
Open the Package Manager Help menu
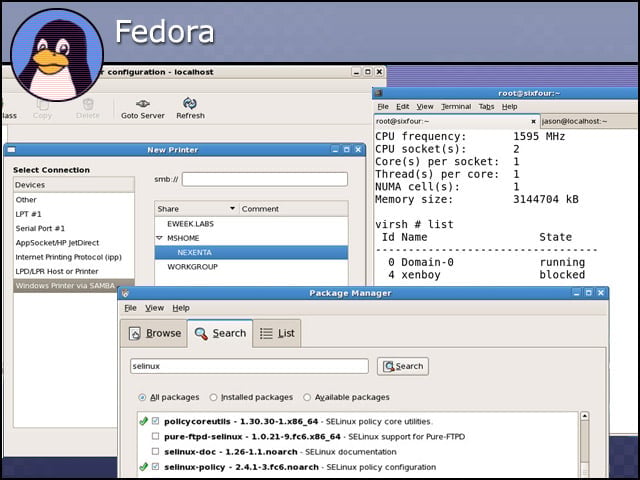181,308
